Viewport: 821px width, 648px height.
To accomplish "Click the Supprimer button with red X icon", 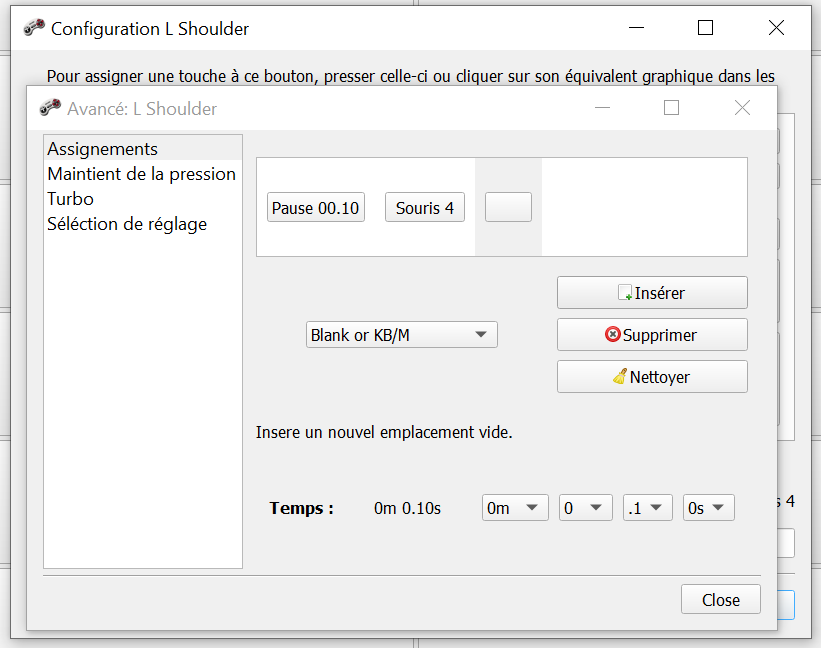I will tap(652, 335).
